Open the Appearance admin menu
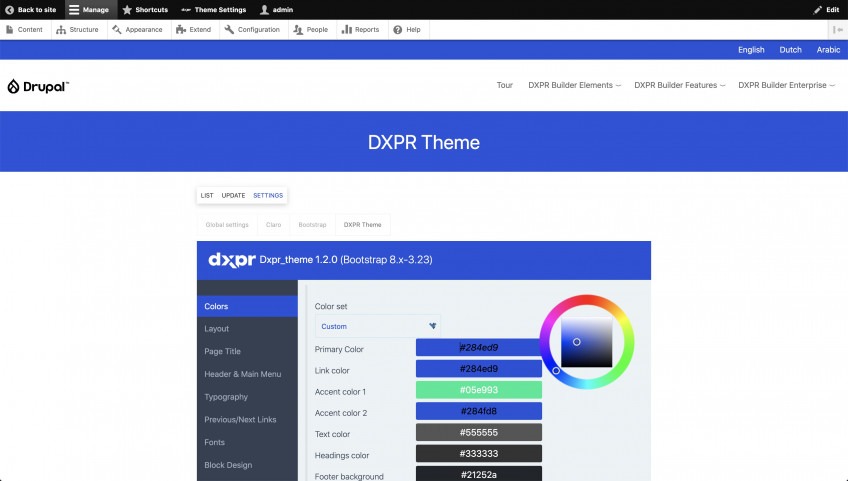 pos(137,30)
